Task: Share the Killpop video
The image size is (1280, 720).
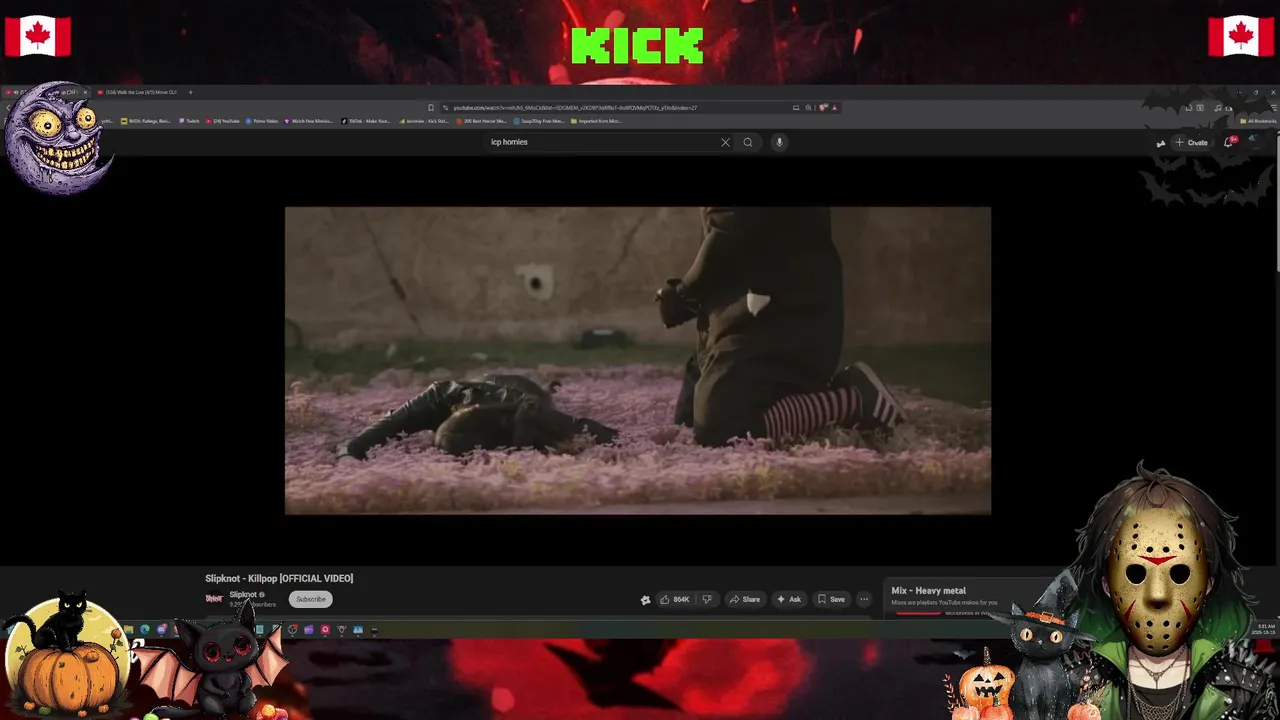Action: pos(745,599)
